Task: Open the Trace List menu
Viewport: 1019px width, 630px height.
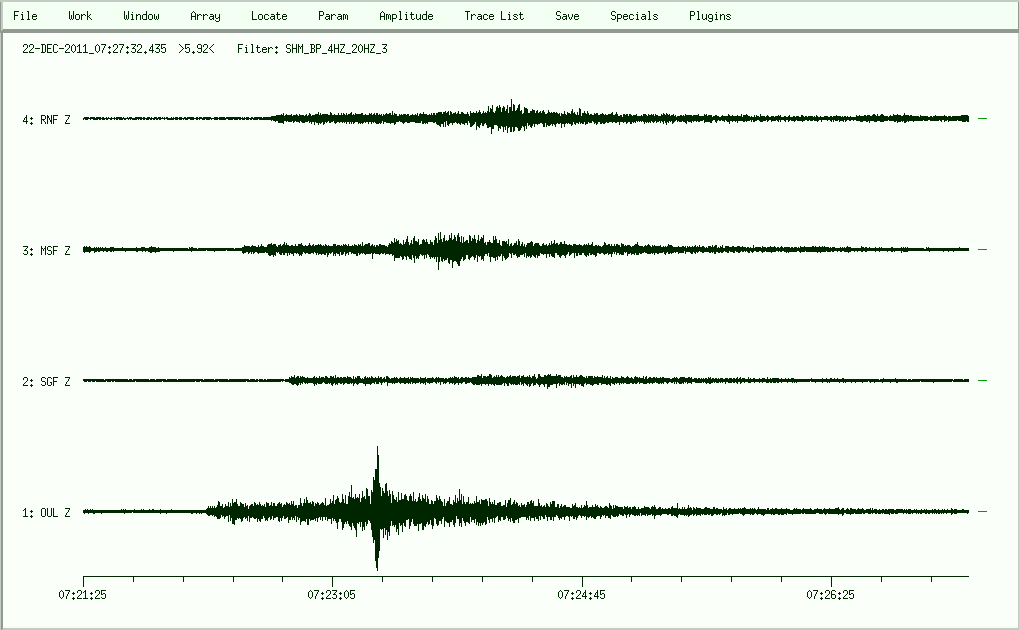Action: click(494, 16)
